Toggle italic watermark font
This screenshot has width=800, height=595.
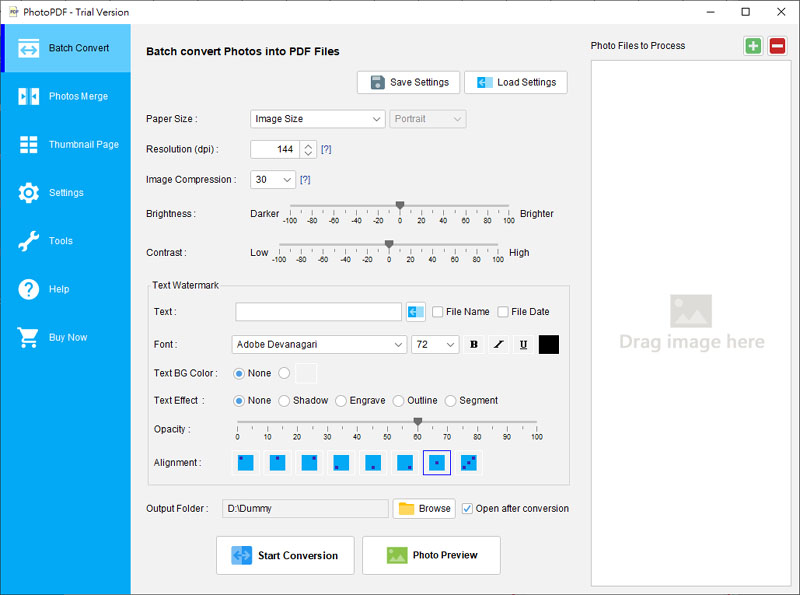tap(498, 344)
